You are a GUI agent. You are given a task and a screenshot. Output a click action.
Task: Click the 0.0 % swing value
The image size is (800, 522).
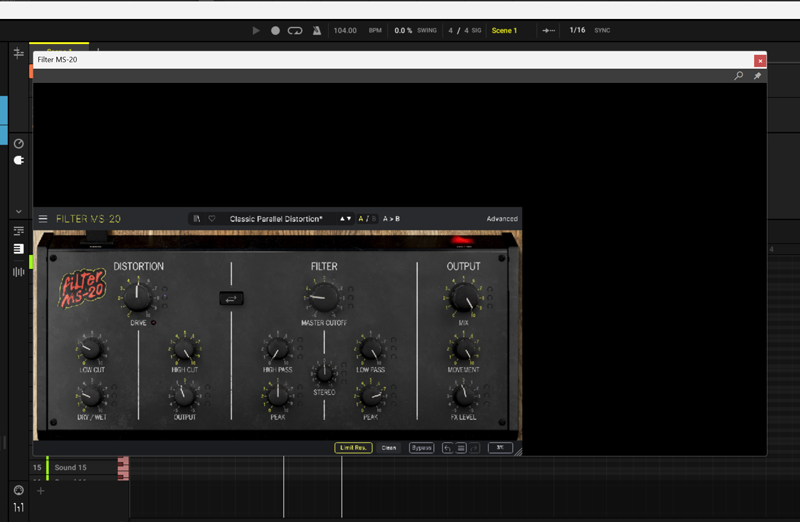click(403, 31)
